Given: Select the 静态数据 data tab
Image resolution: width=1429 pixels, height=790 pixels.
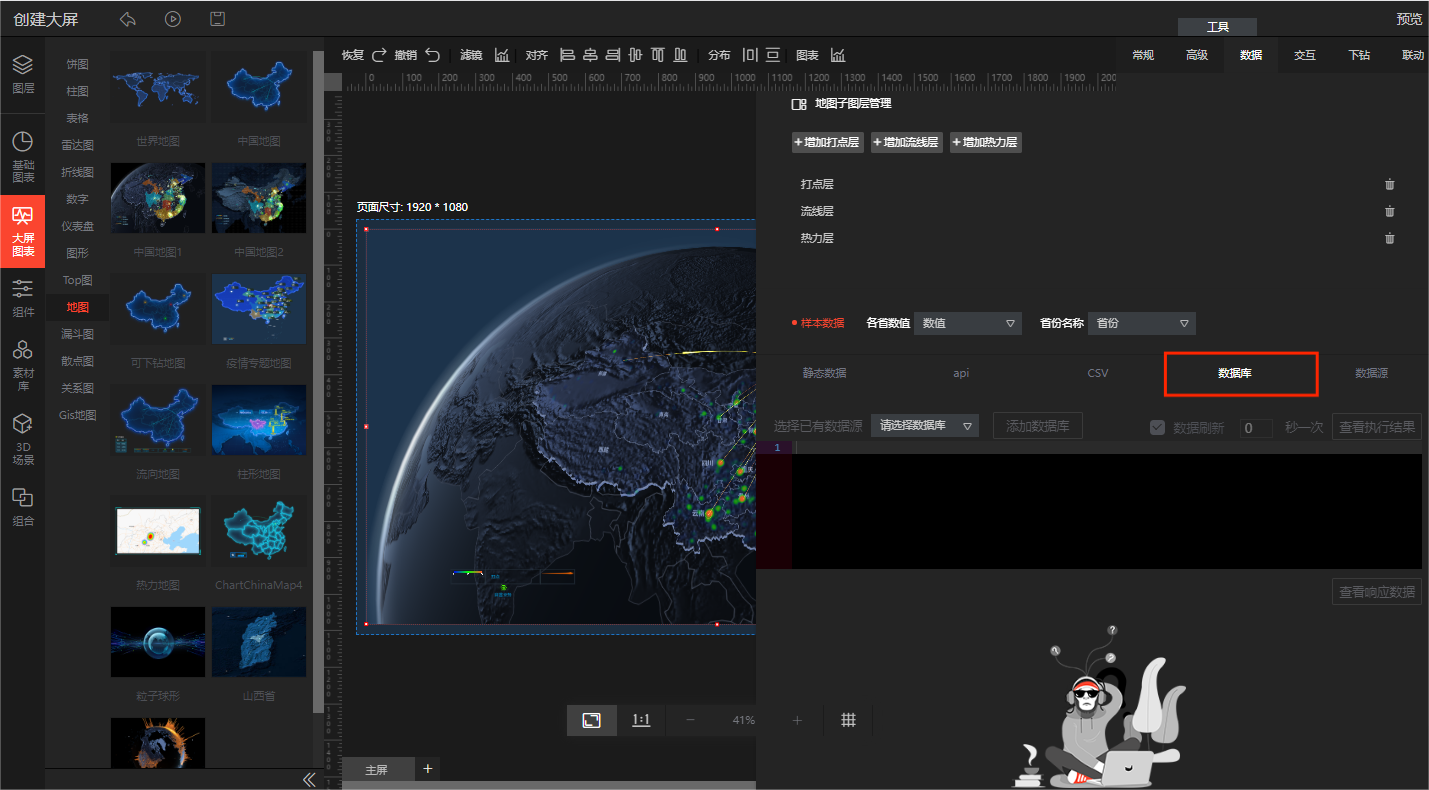Looking at the screenshot, I should 824,373.
